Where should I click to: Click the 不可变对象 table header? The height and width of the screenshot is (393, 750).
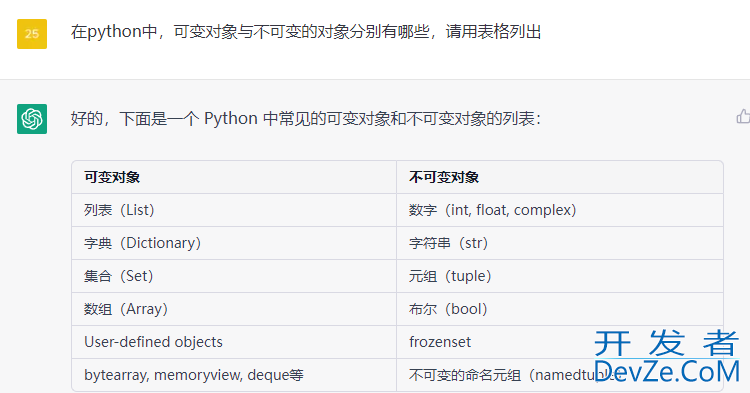(x=560, y=177)
